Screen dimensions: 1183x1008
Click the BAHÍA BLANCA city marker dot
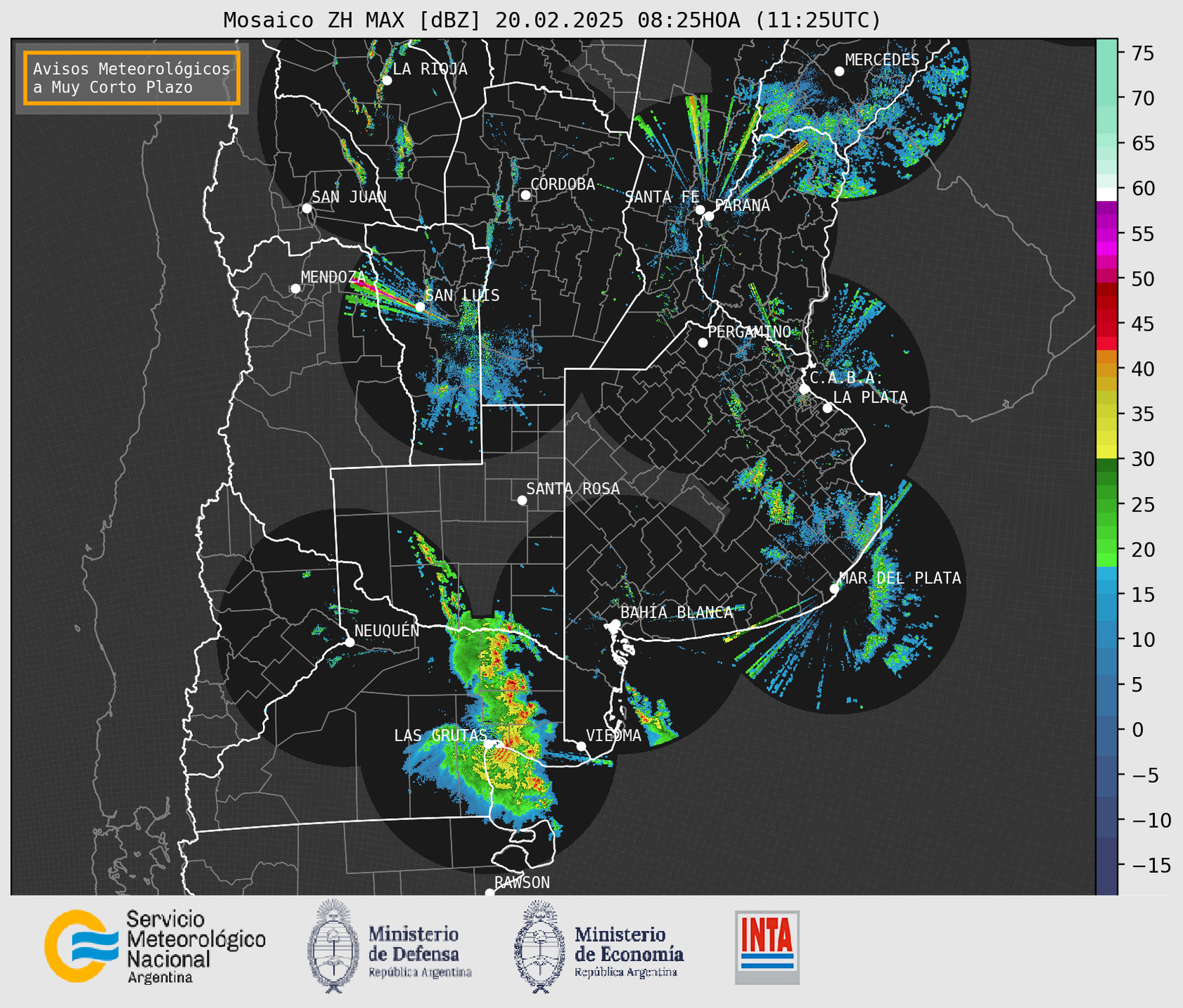[x=615, y=624]
